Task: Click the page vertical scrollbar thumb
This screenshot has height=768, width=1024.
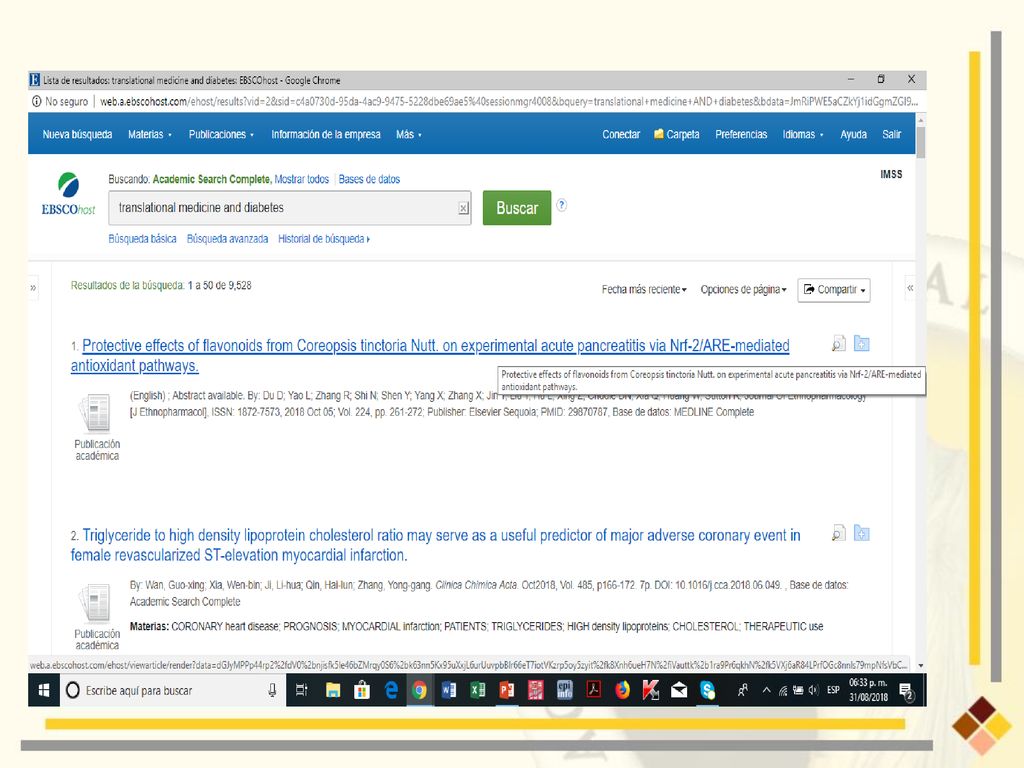Action: (921, 141)
